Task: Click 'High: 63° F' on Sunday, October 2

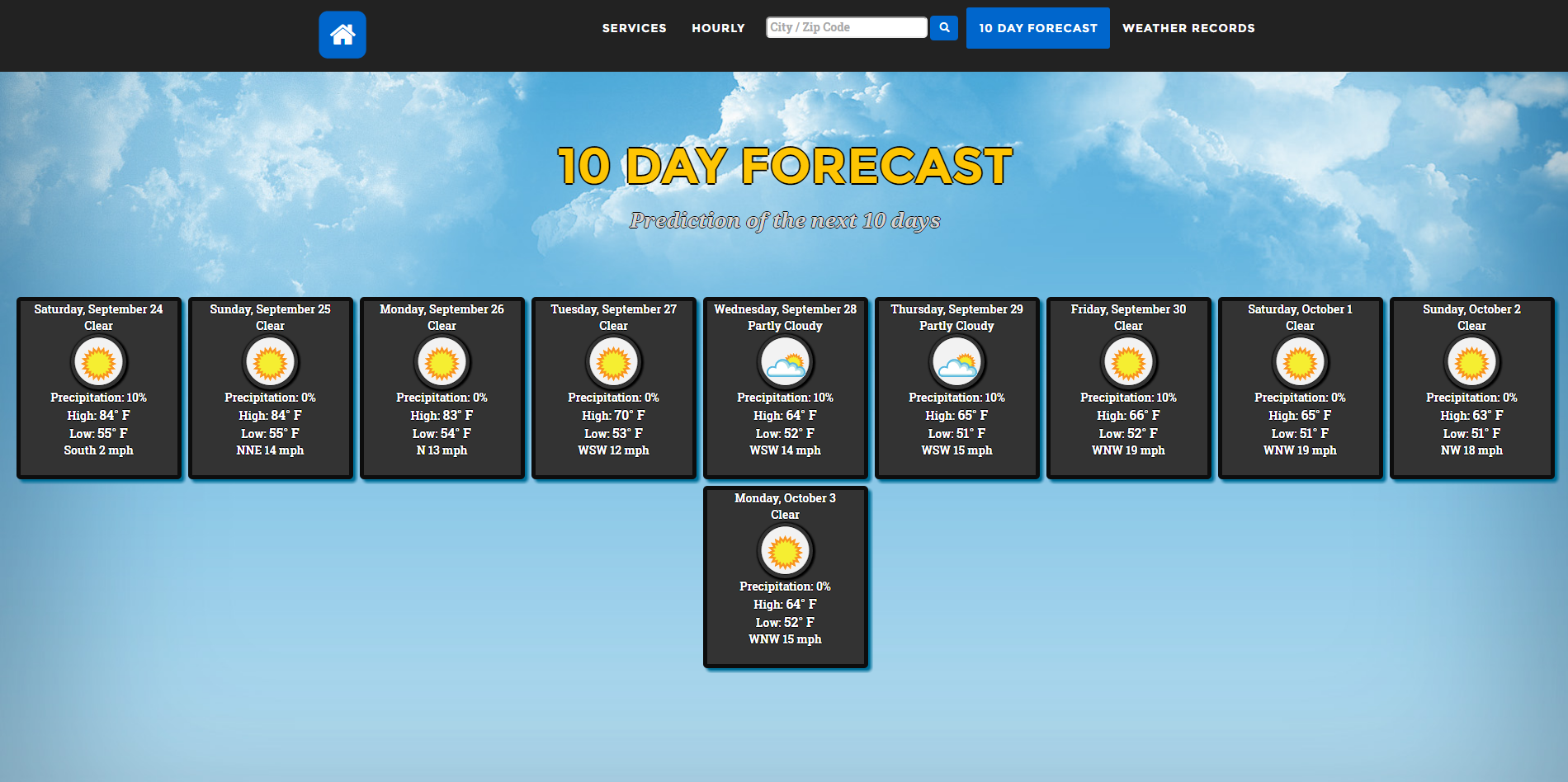Action: (x=1471, y=416)
